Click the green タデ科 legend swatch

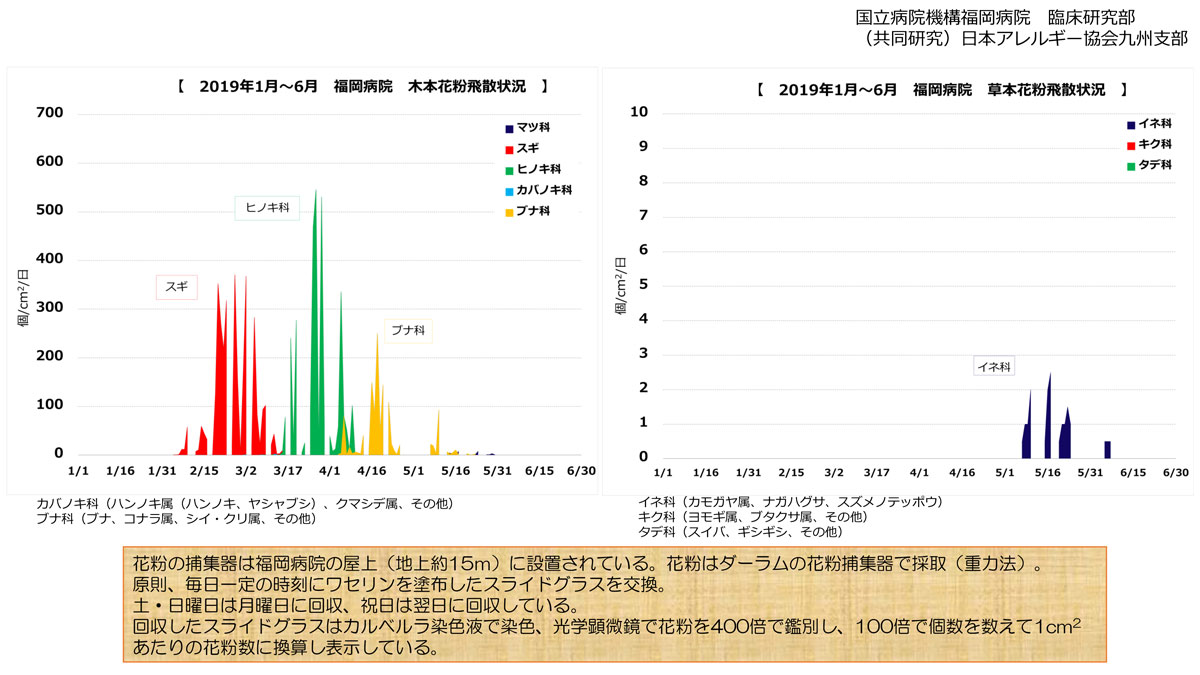(x=1130, y=166)
